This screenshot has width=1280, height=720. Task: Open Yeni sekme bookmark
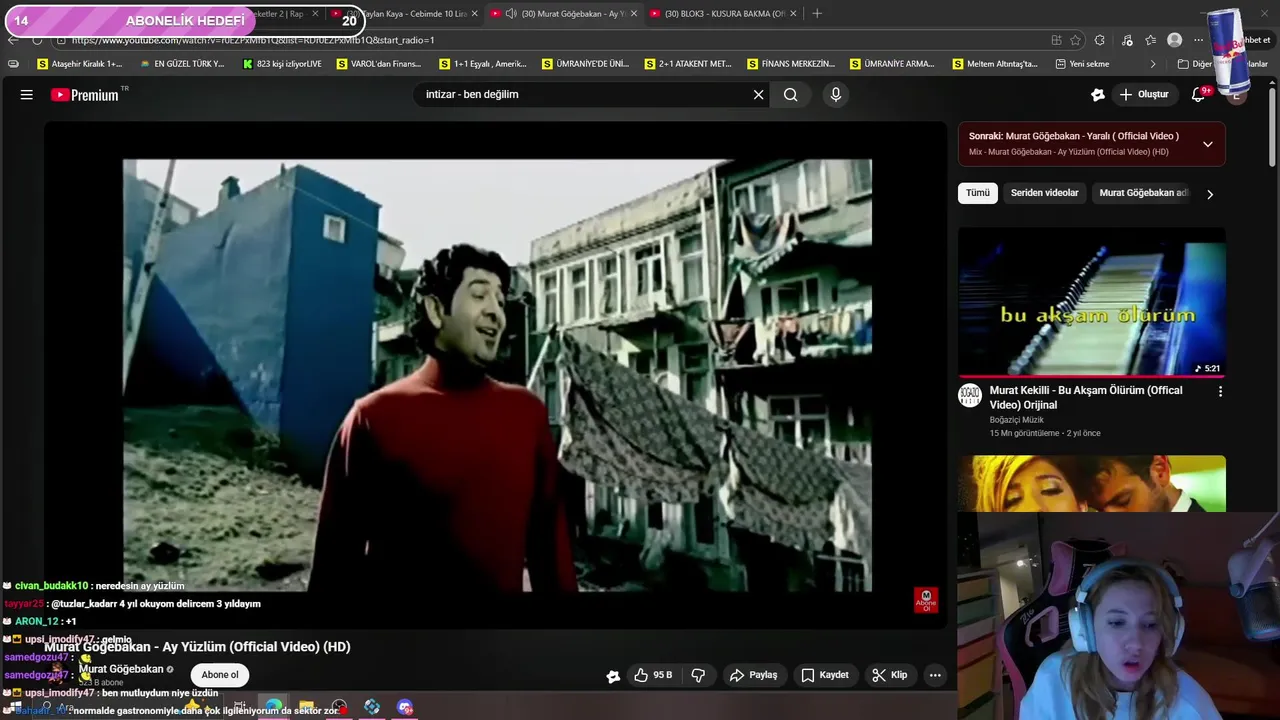click(x=1082, y=64)
